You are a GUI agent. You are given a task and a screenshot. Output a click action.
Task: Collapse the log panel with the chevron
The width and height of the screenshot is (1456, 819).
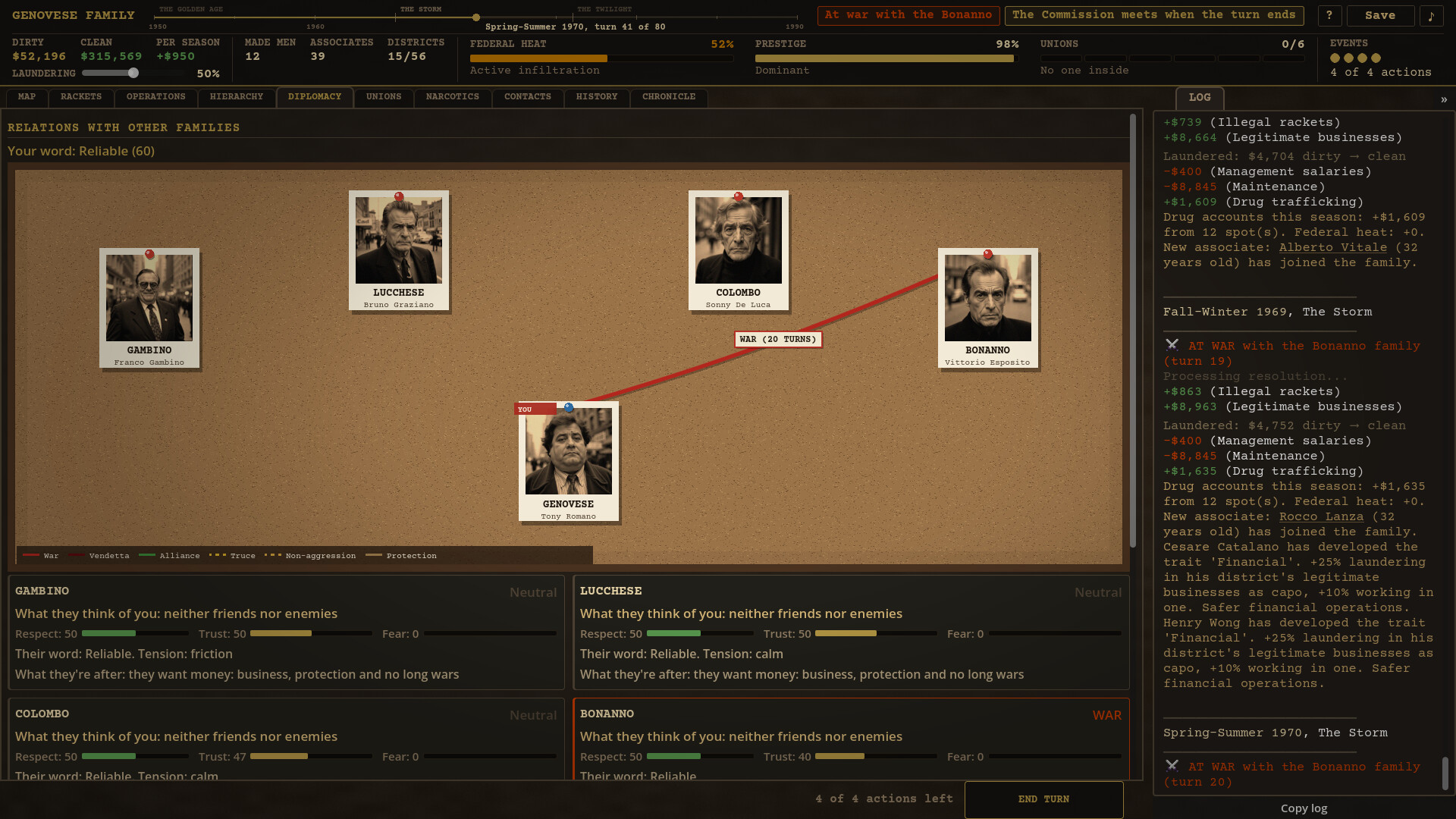[x=1444, y=99]
